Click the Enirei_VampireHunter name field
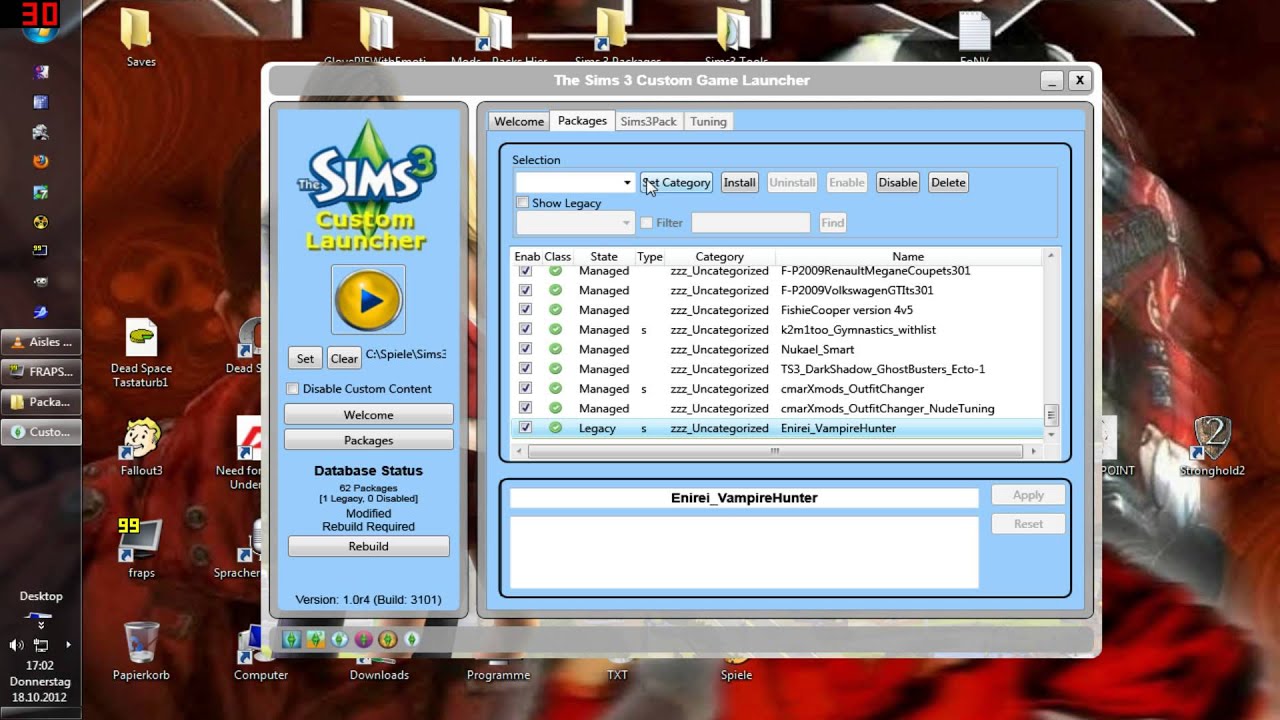Image resolution: width=1280 pixels, height=720 pixels. 744,498
